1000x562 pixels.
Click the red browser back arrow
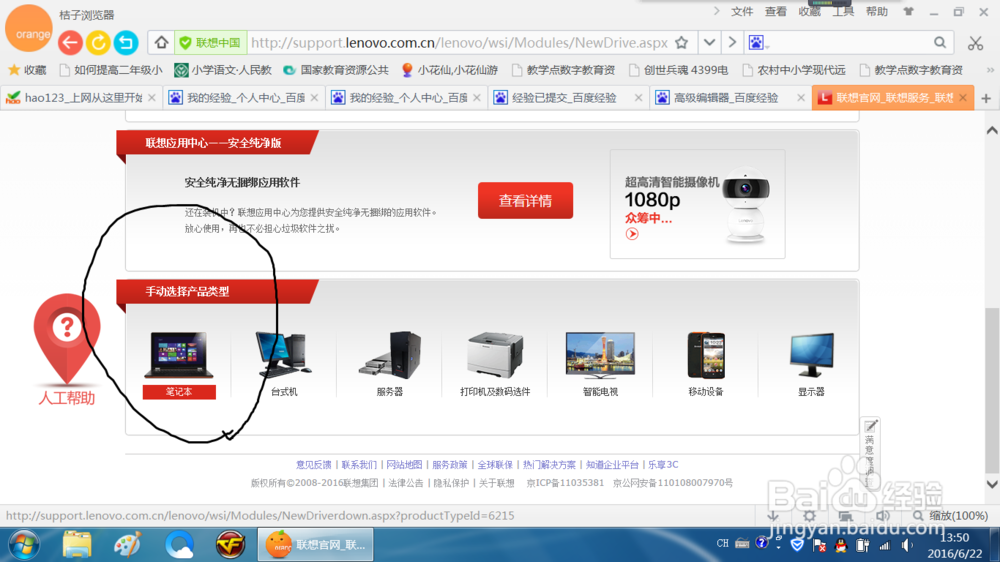(x=70, y=43)
